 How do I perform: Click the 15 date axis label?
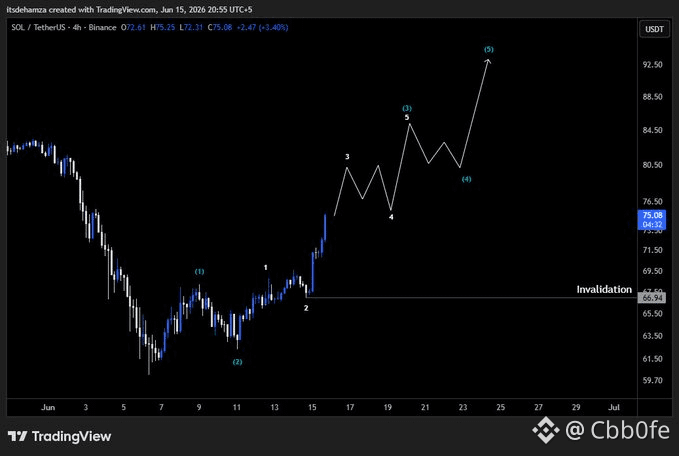[312, 407]
